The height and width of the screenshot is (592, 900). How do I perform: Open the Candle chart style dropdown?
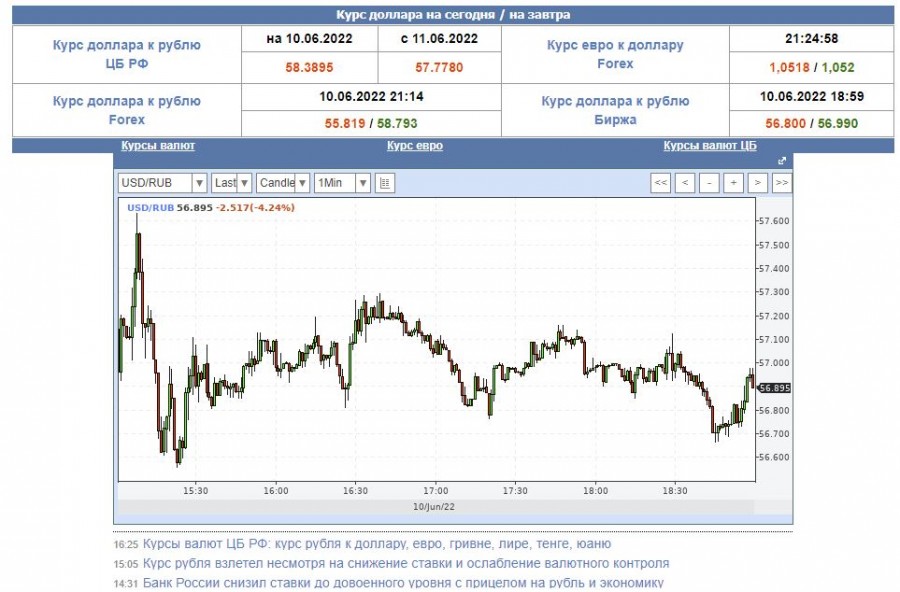click(283, 183)
